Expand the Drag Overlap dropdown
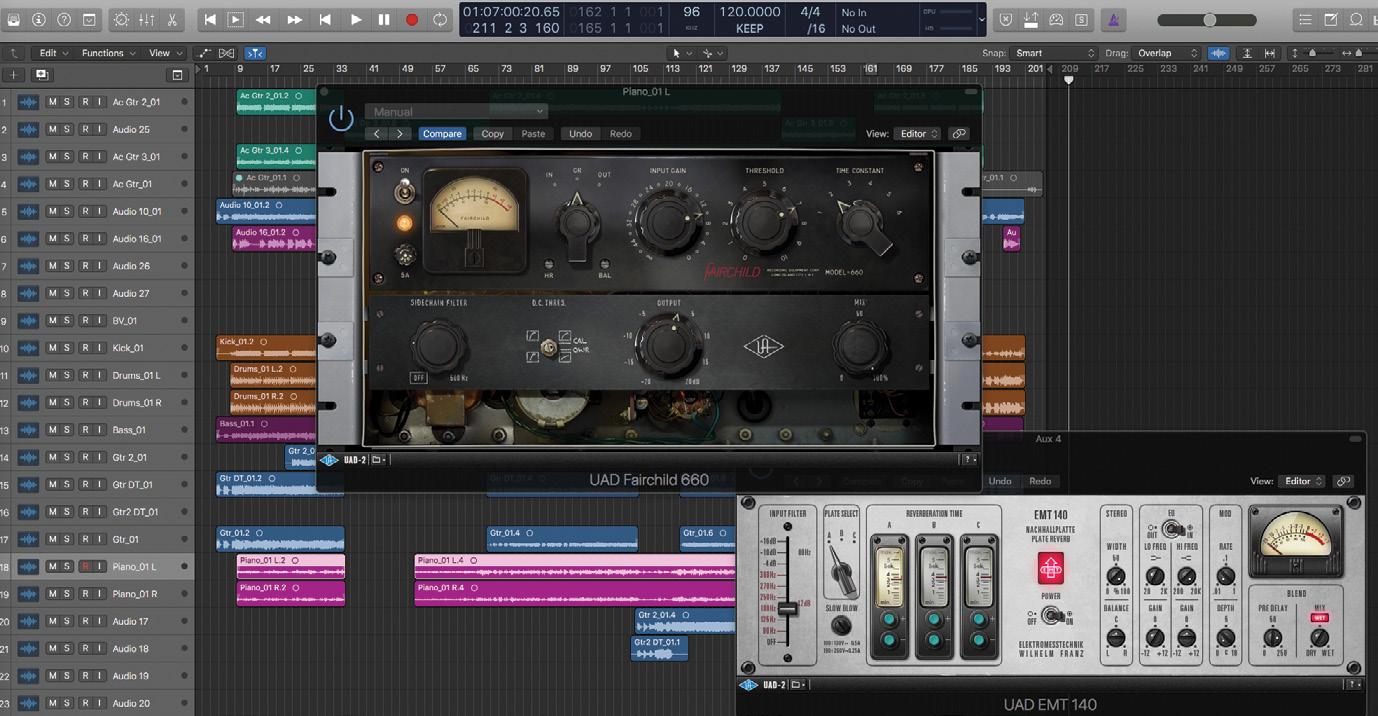Screen dimensions: 1378x716 1166,53
